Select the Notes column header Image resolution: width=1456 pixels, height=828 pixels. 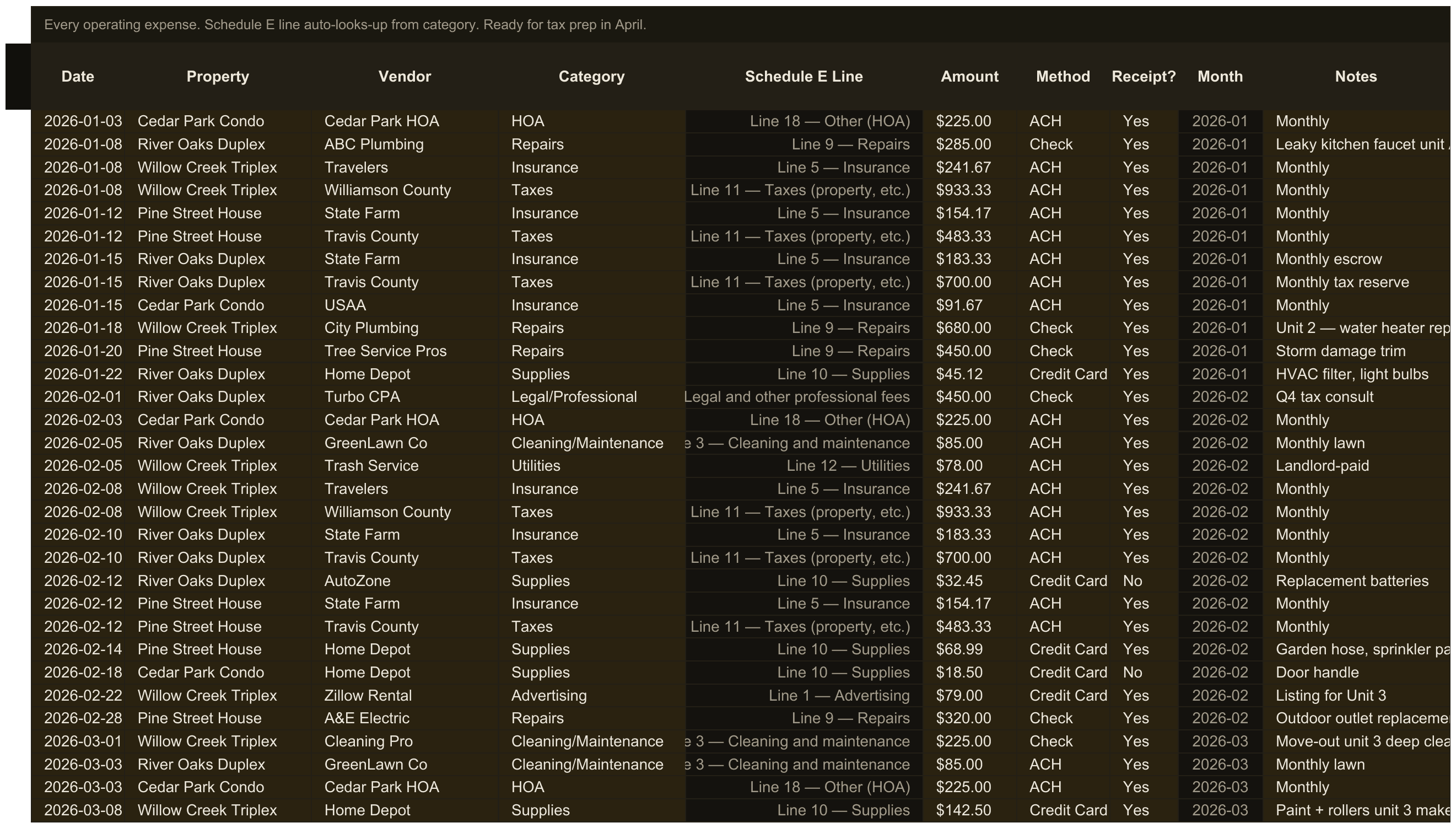click(x=1356, y=76)
